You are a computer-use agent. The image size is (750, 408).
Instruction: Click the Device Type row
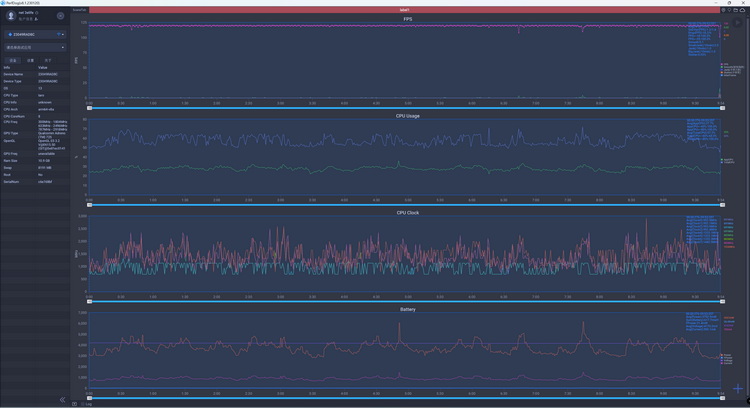pyautogui.click(x=35, y=81)
